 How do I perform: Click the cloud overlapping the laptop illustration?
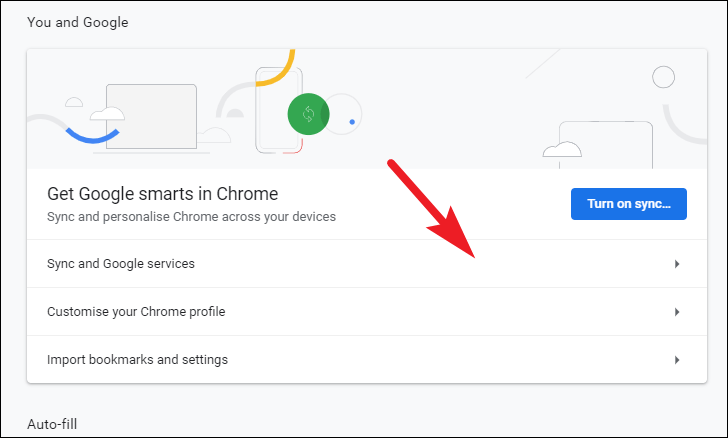click(107, 114)
